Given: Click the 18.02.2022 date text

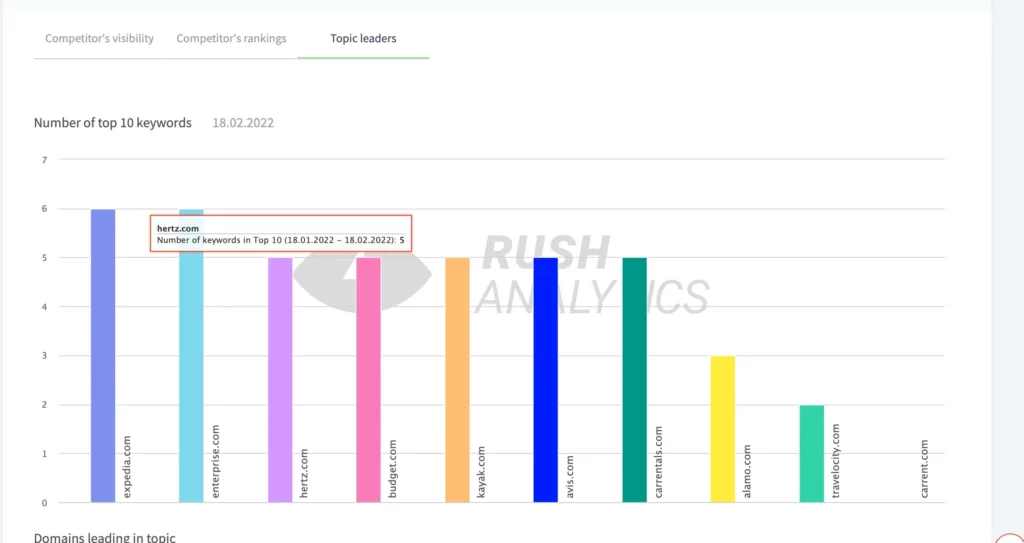Looking at the screenshot, I should pos(243,123).
